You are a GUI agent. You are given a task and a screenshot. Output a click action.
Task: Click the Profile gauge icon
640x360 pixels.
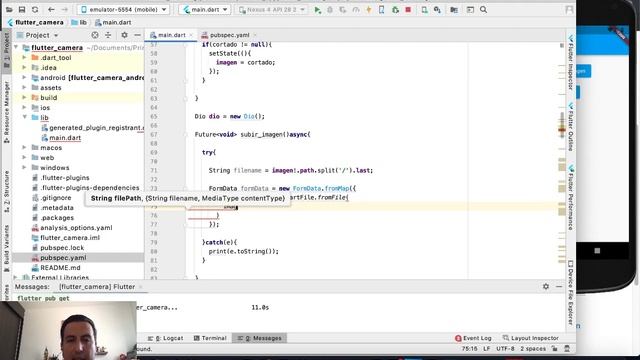tap(356, 9)
